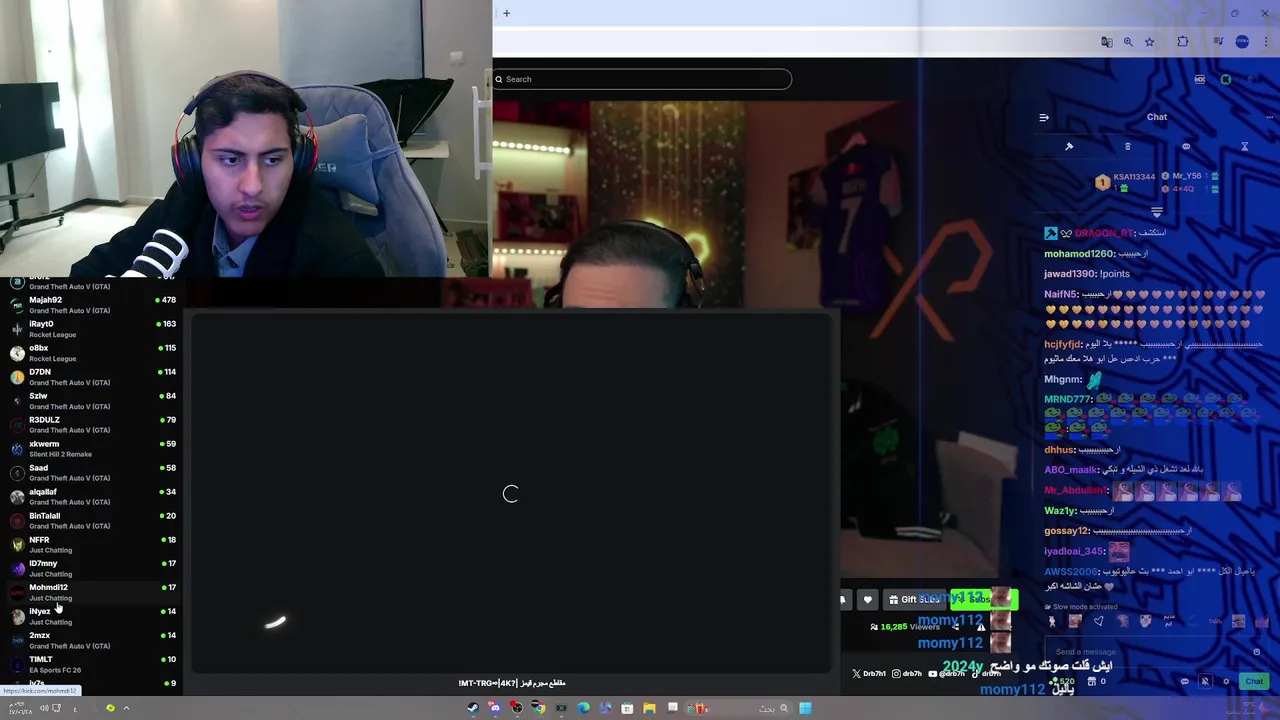Open the browser three-dot menu
This screenshot has height=720, width=1280.
tap(1266, 42)
